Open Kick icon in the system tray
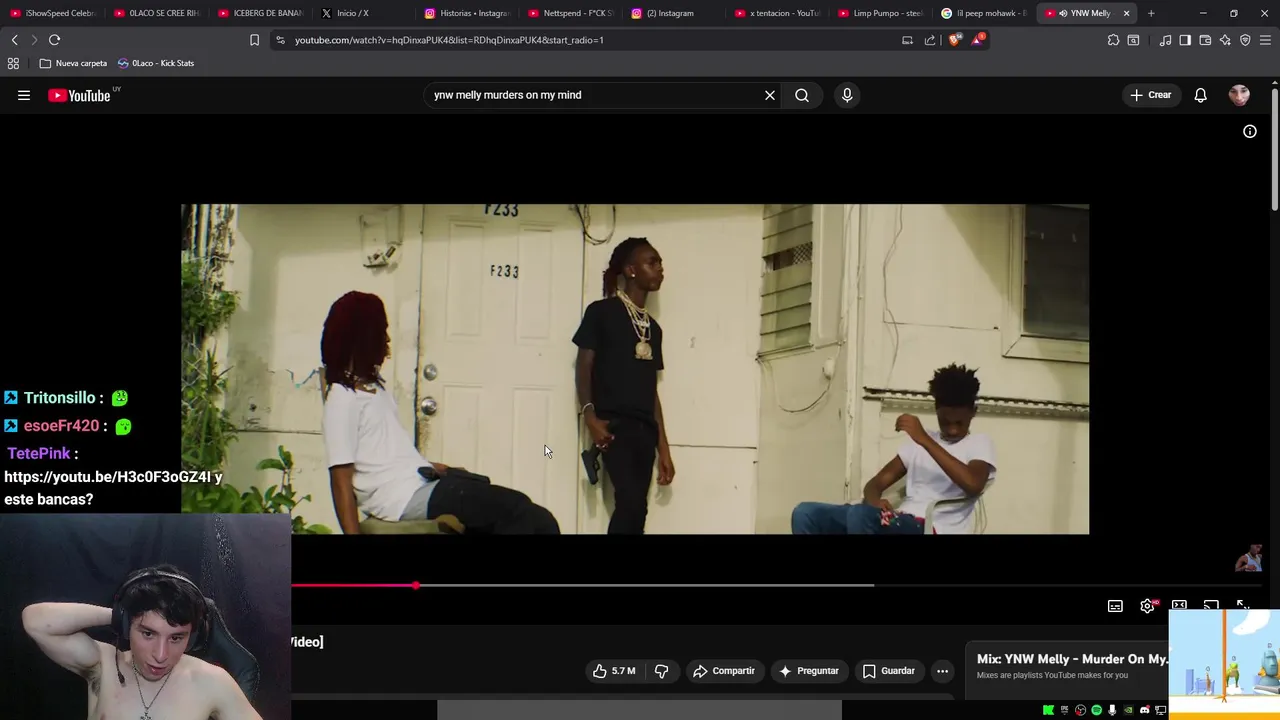Screen dimensions: 1280x720 1048,710
